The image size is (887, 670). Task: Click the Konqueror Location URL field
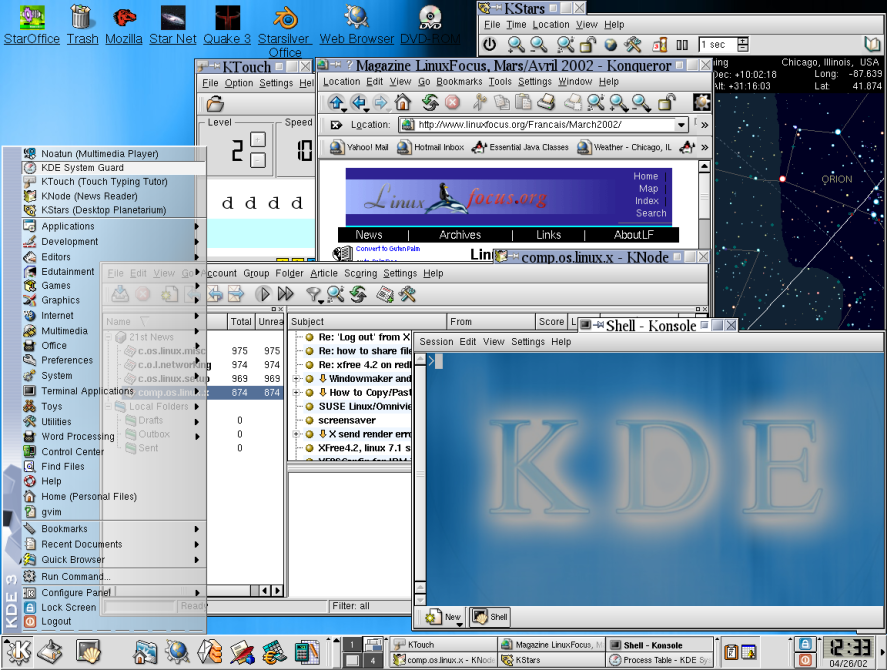(x=540, y=125)
